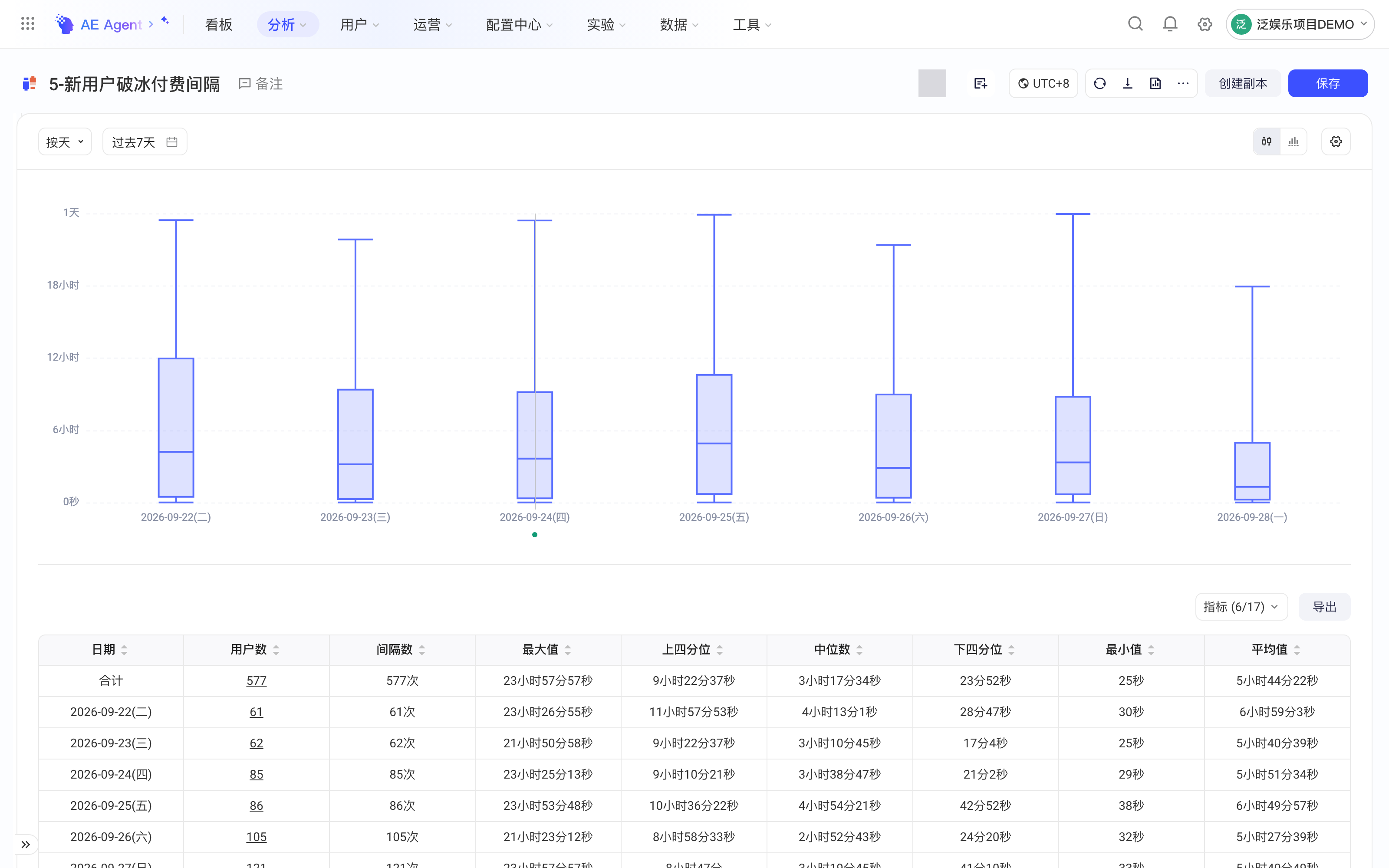The image size is (1389, 868).
Task: Open the 577 total users link
Action: pos(256,680)
